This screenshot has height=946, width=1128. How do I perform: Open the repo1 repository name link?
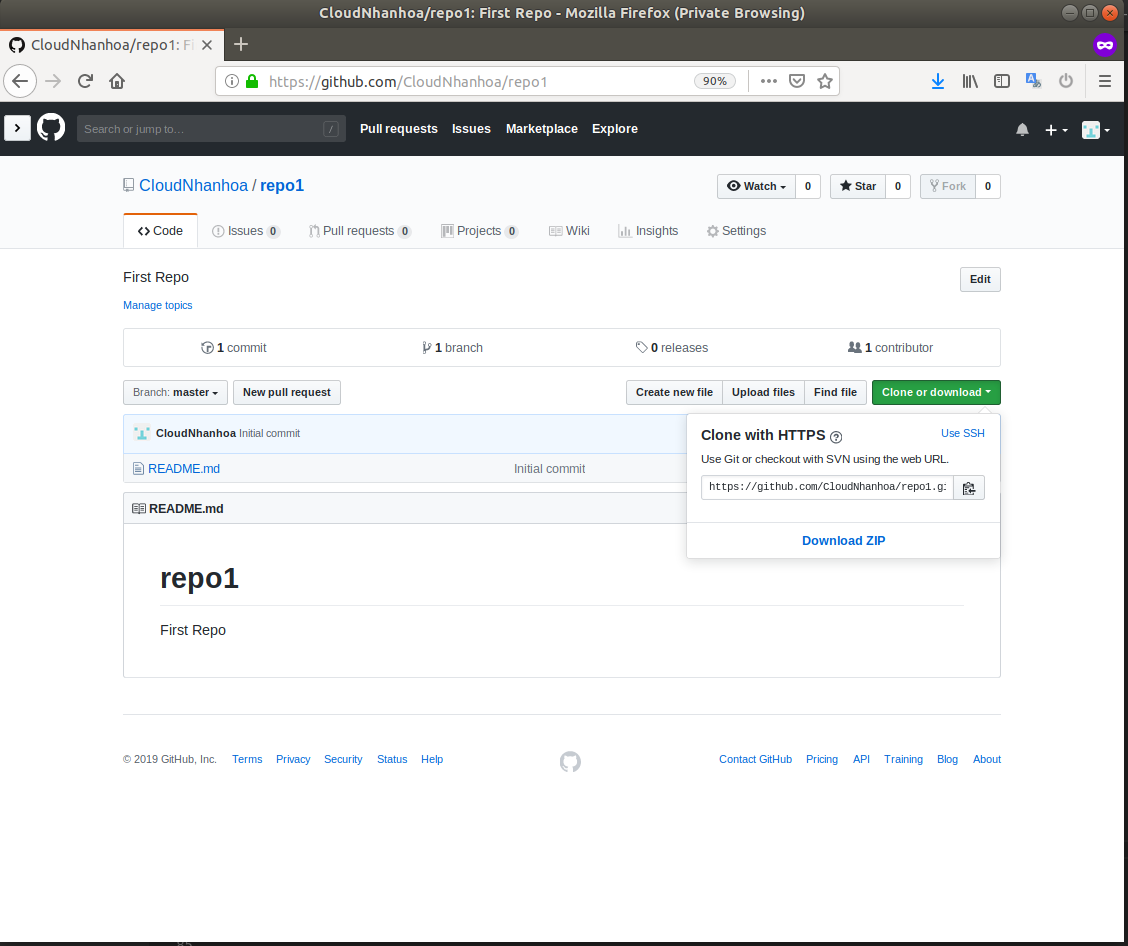[x=282, y=186]
